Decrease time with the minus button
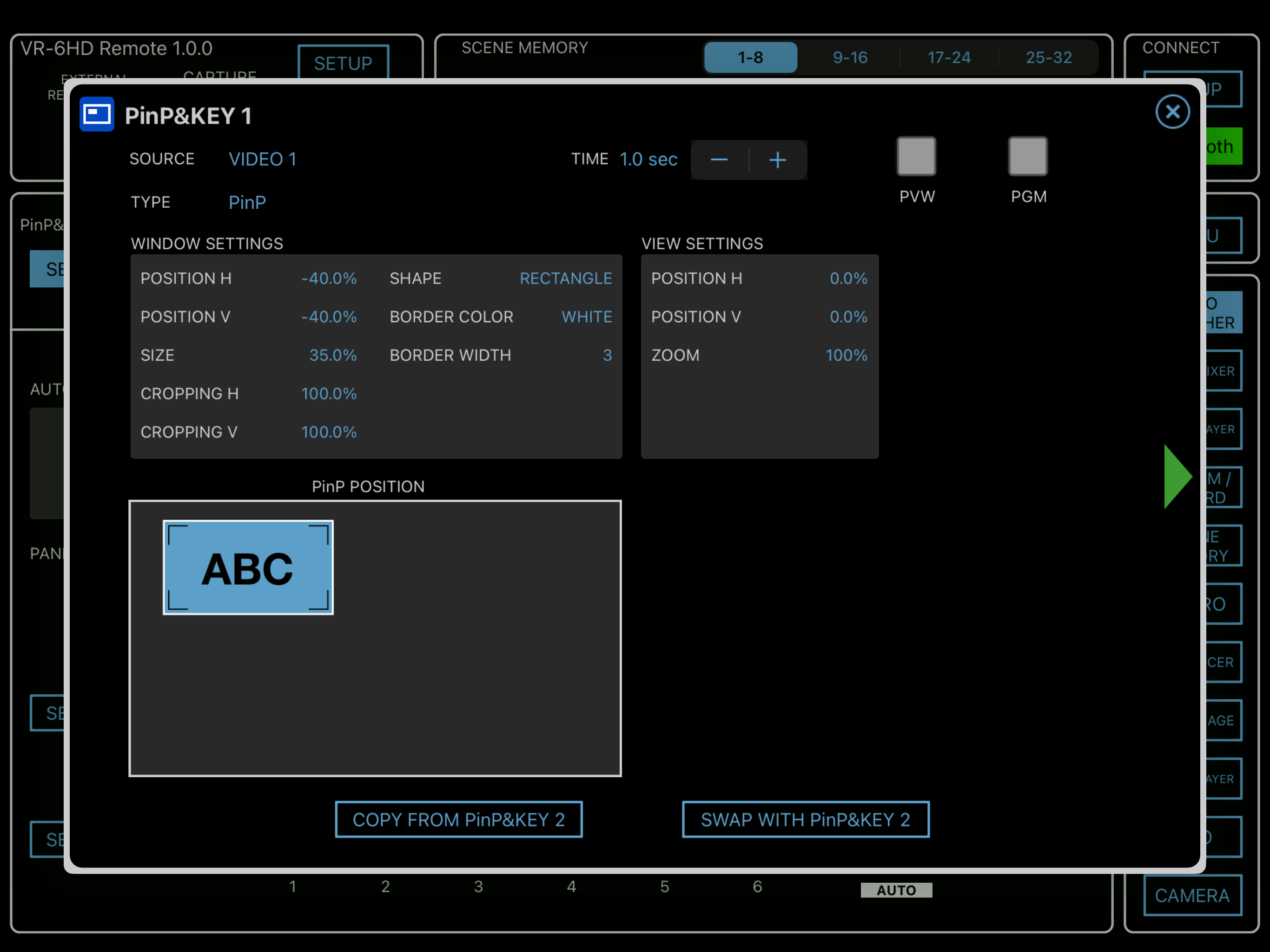This screenshot has height=952, width=1270. (720, 159)
